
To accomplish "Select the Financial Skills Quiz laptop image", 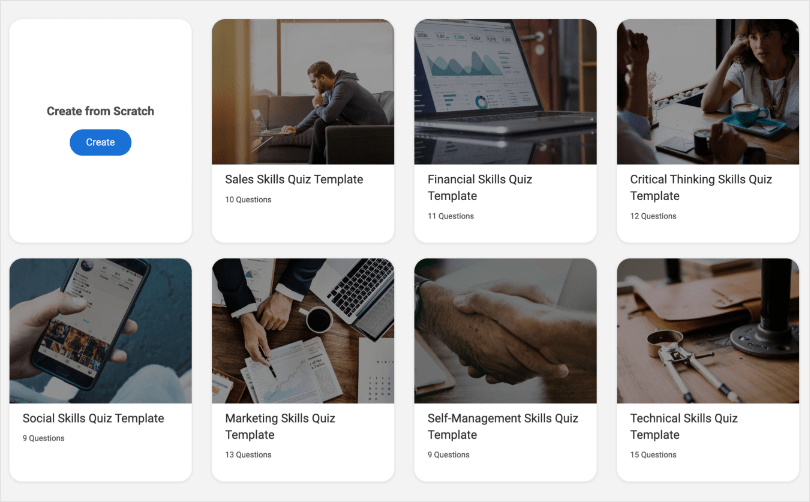I will 505,92.
